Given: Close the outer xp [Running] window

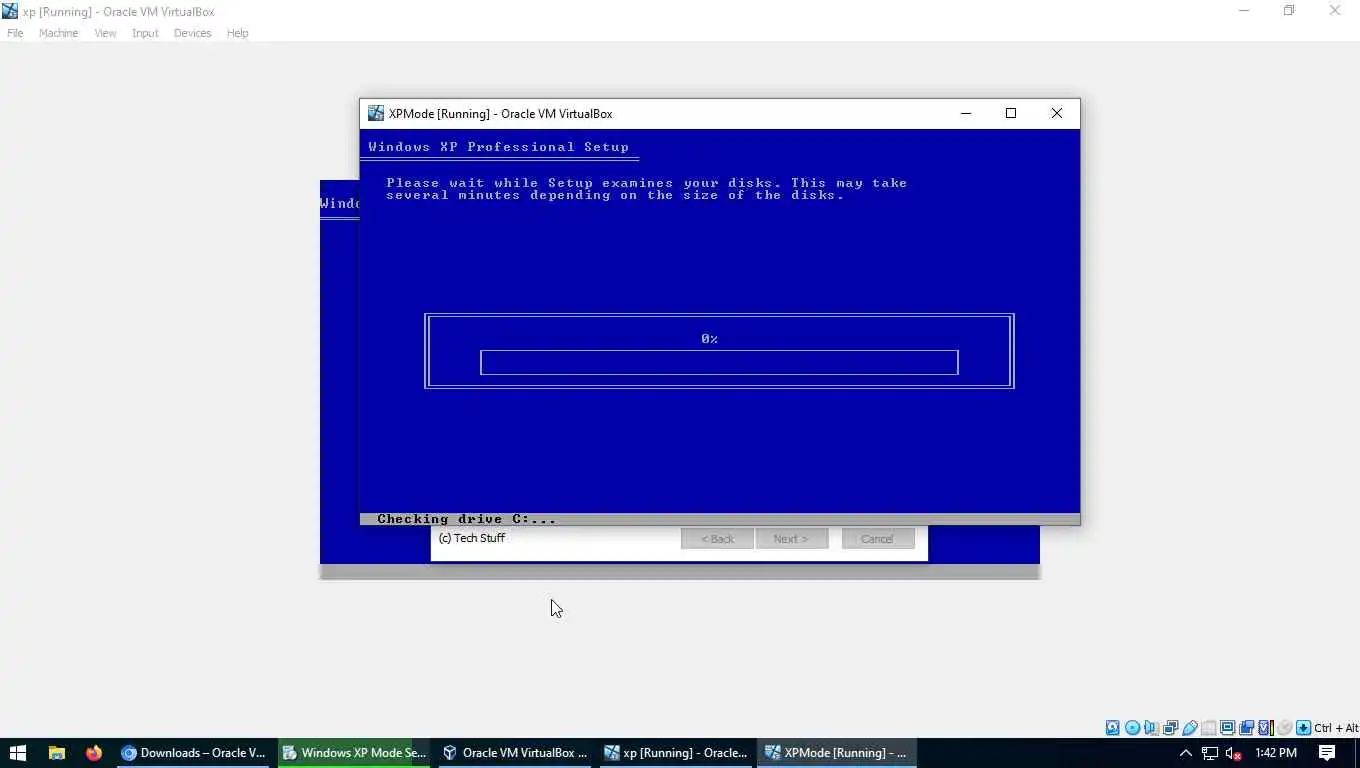Looking at the screenshot, I should (x=1335, y=11).
